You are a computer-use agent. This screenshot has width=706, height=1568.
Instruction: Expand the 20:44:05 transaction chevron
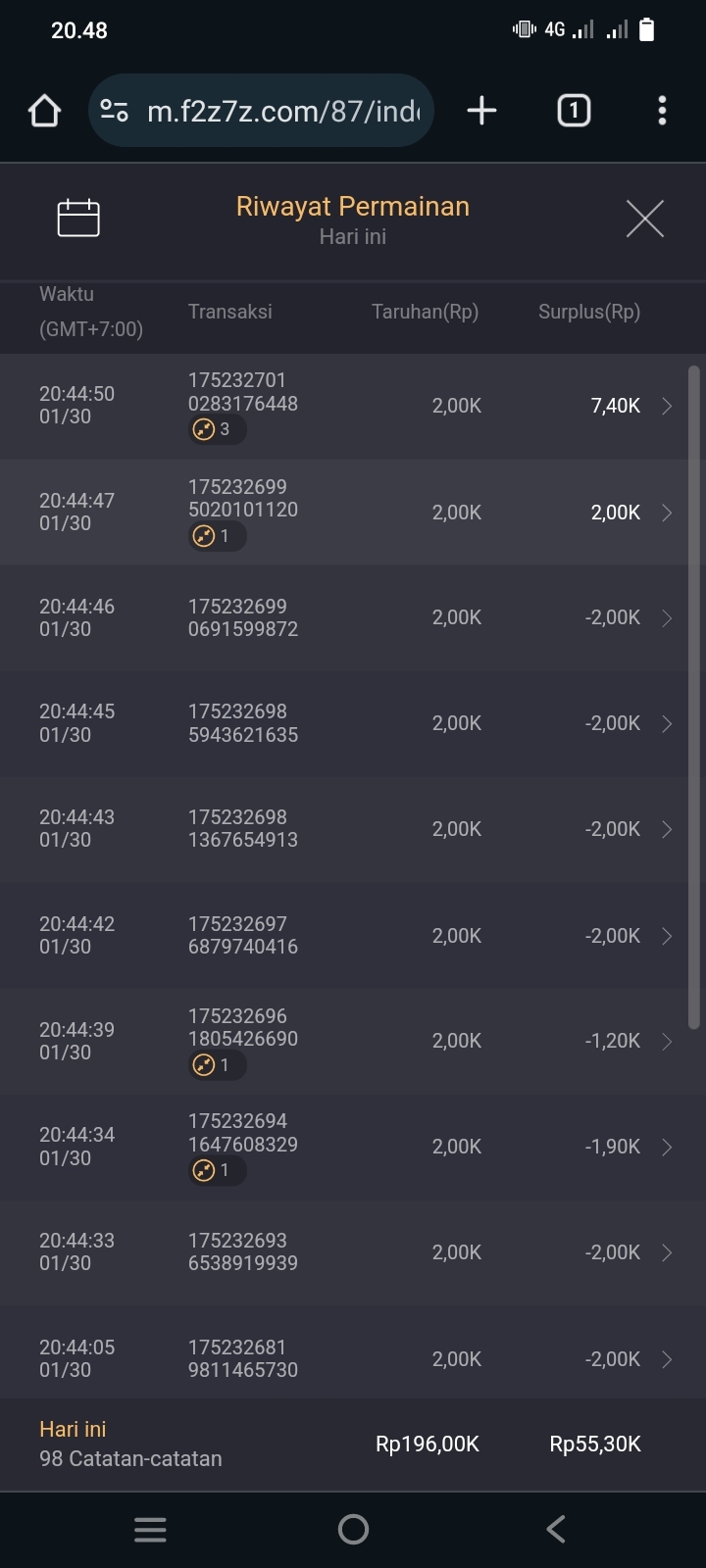pos(667,1359)
